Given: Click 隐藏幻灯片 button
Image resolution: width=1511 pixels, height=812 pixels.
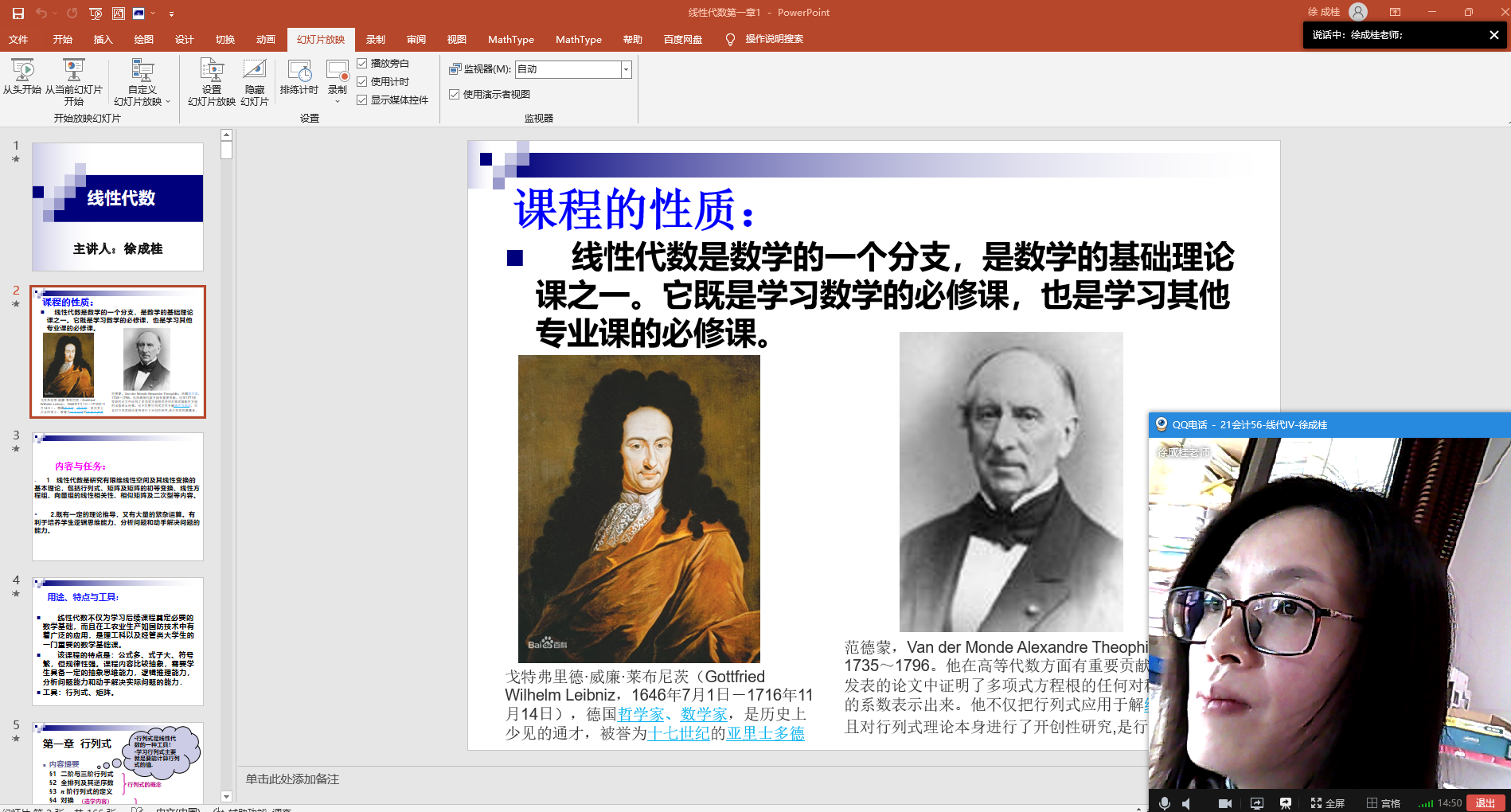Looking at the screenshot, I should pos(255,83).
